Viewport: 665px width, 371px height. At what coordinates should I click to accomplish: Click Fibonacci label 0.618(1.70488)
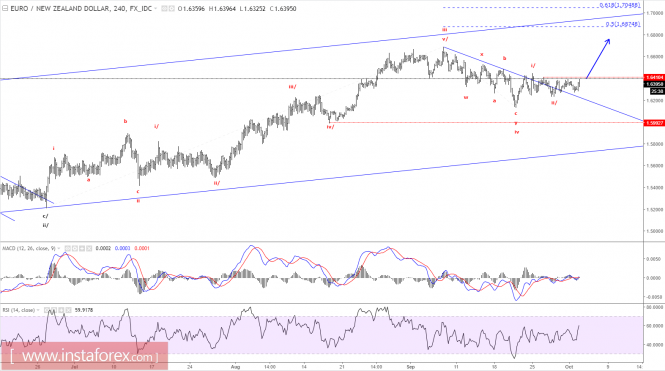coord(619,6)
